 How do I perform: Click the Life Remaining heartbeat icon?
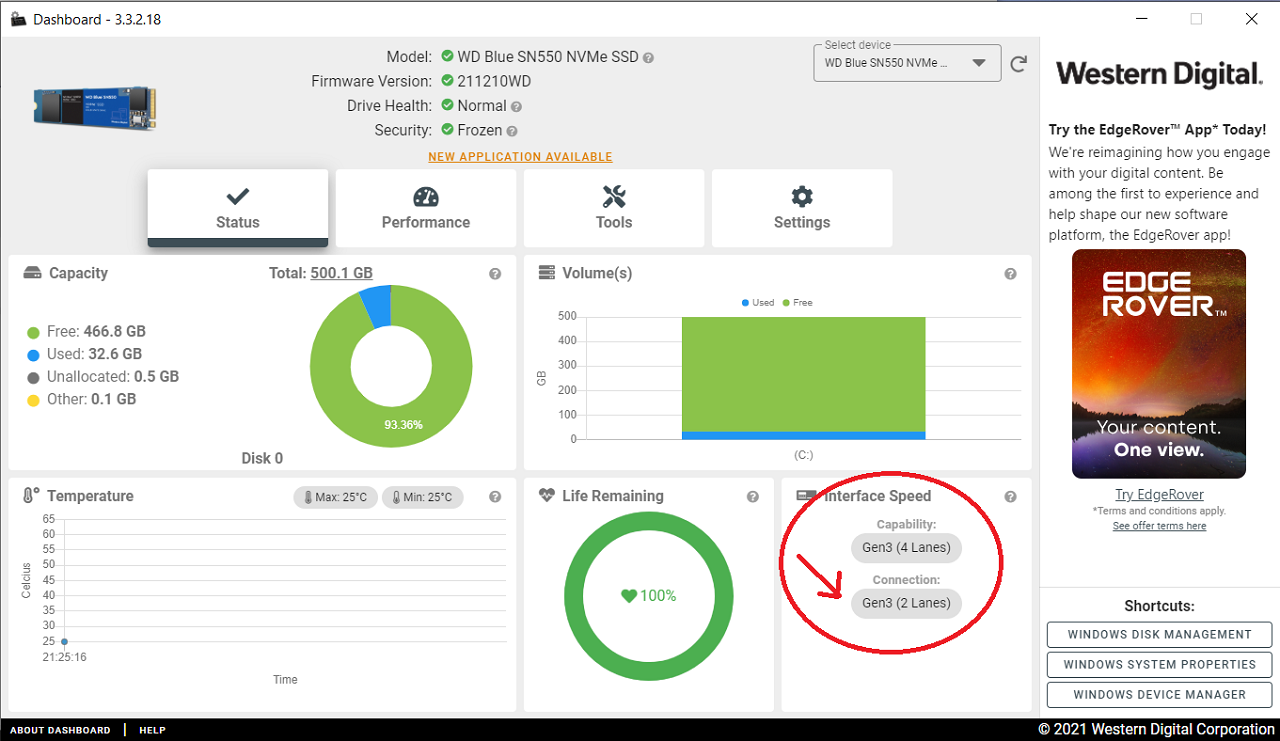point(546,495)
